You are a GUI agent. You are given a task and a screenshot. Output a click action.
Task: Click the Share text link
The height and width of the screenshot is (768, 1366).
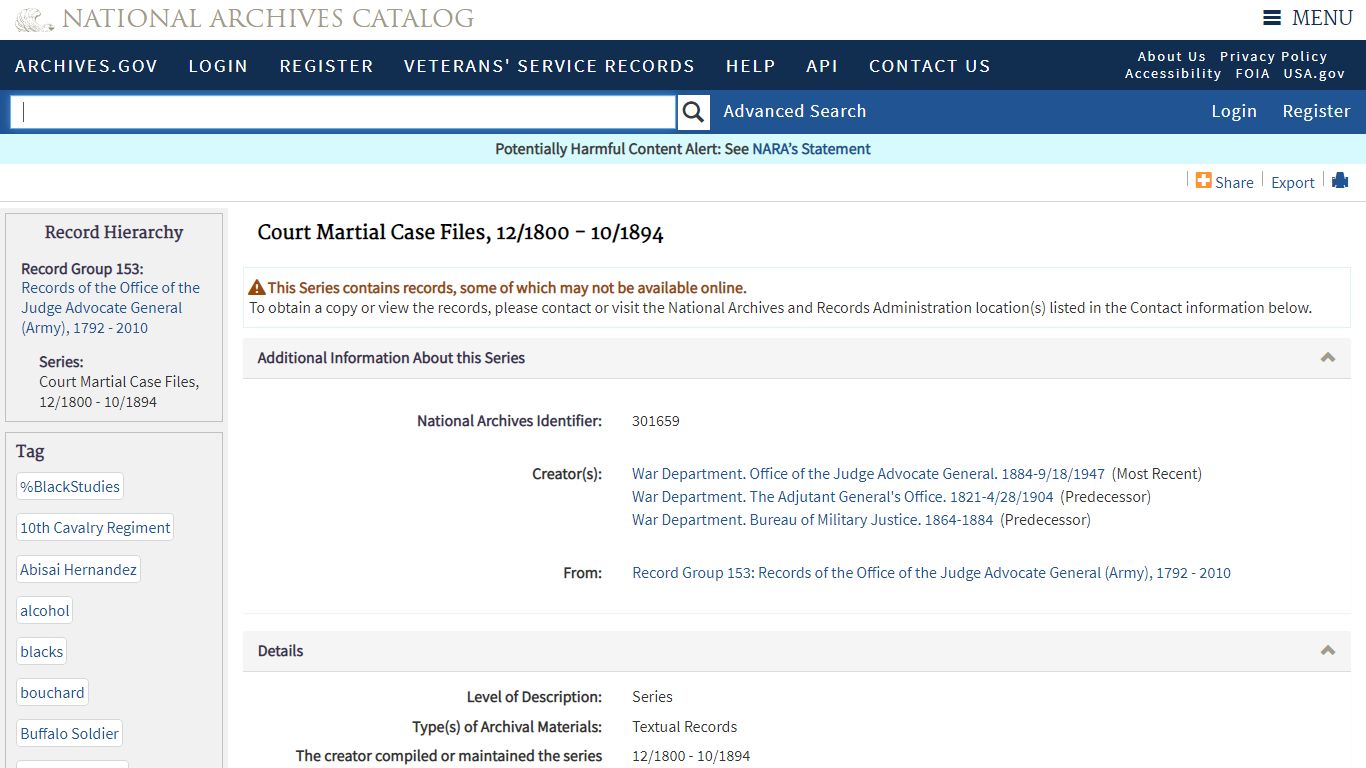(x=1234, y=182)
